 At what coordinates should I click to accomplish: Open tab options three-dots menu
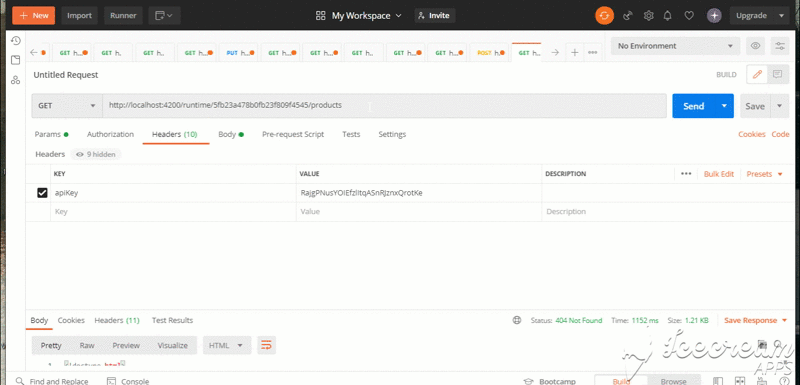click(x=592, y=53)
